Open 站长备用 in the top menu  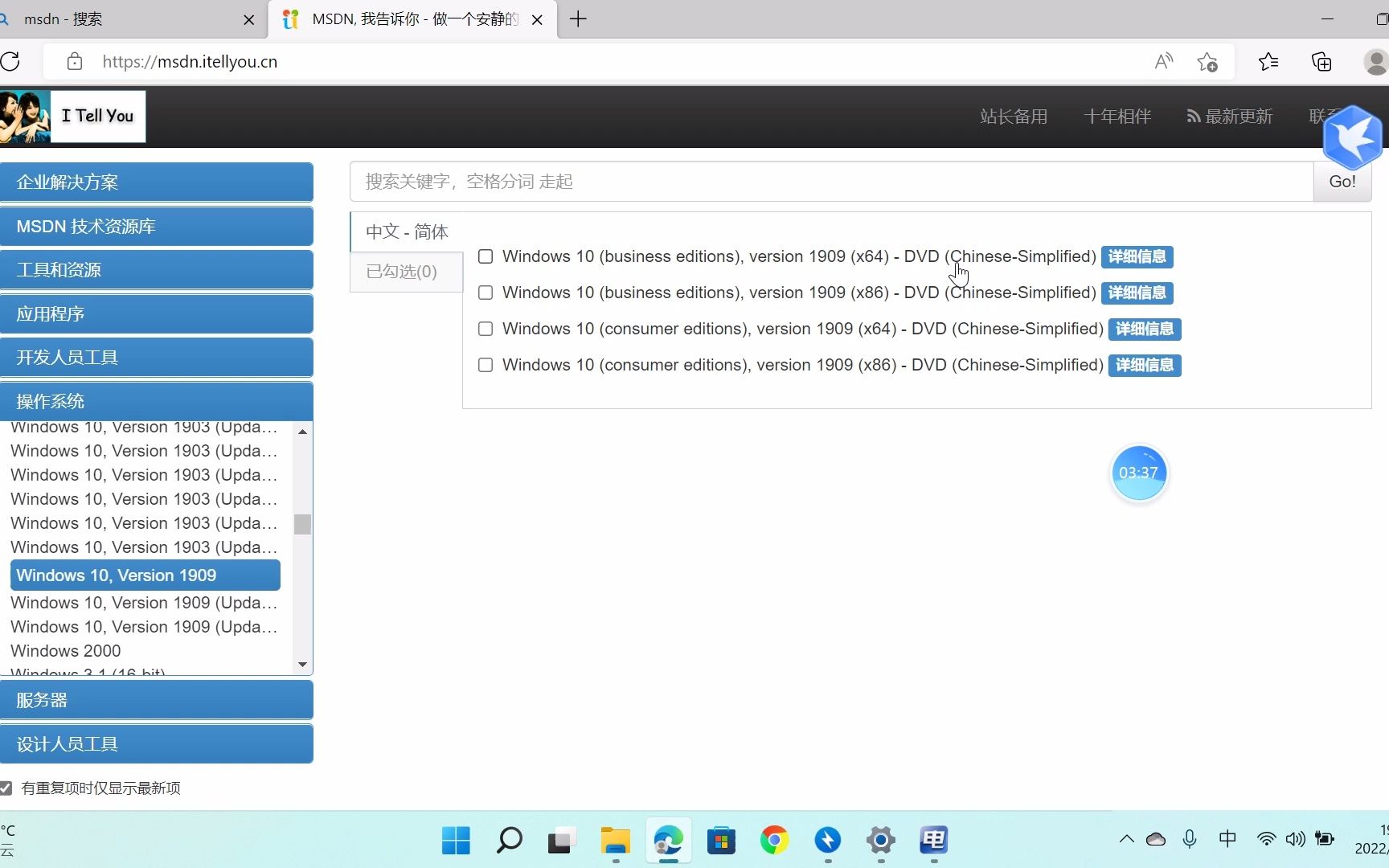click(x=1014, y=117)
